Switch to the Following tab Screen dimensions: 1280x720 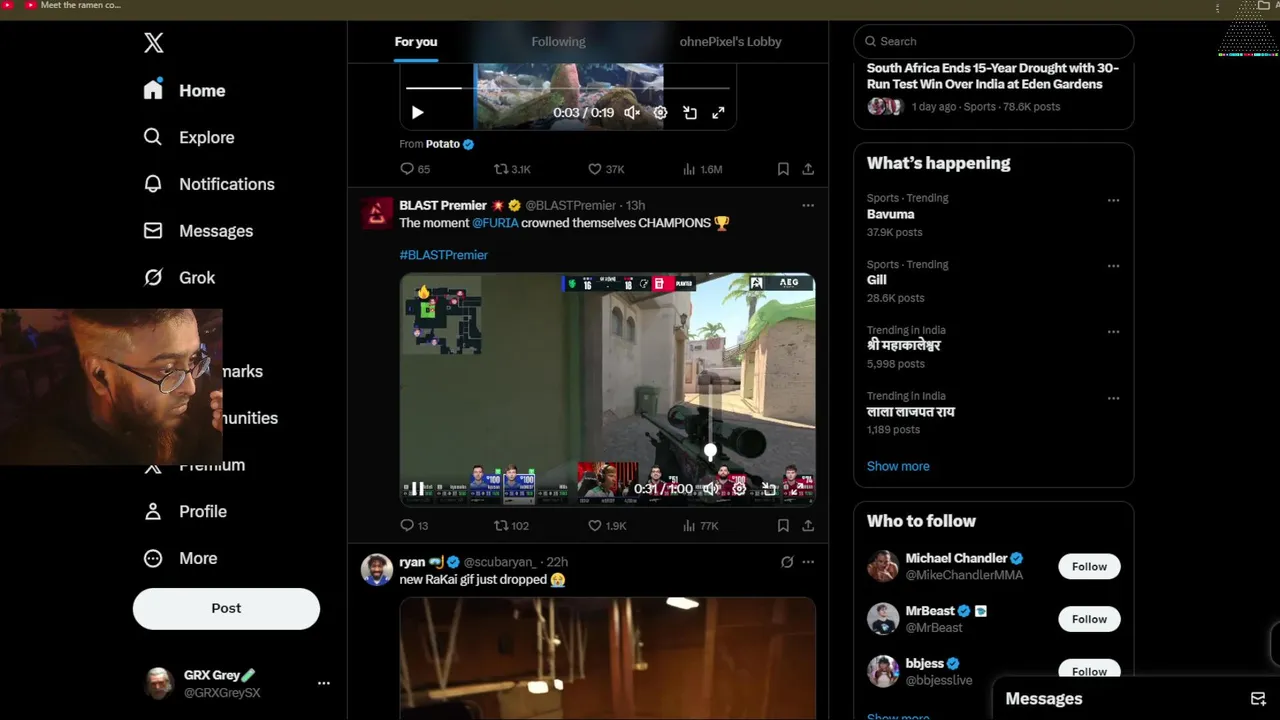click(558, 42)
